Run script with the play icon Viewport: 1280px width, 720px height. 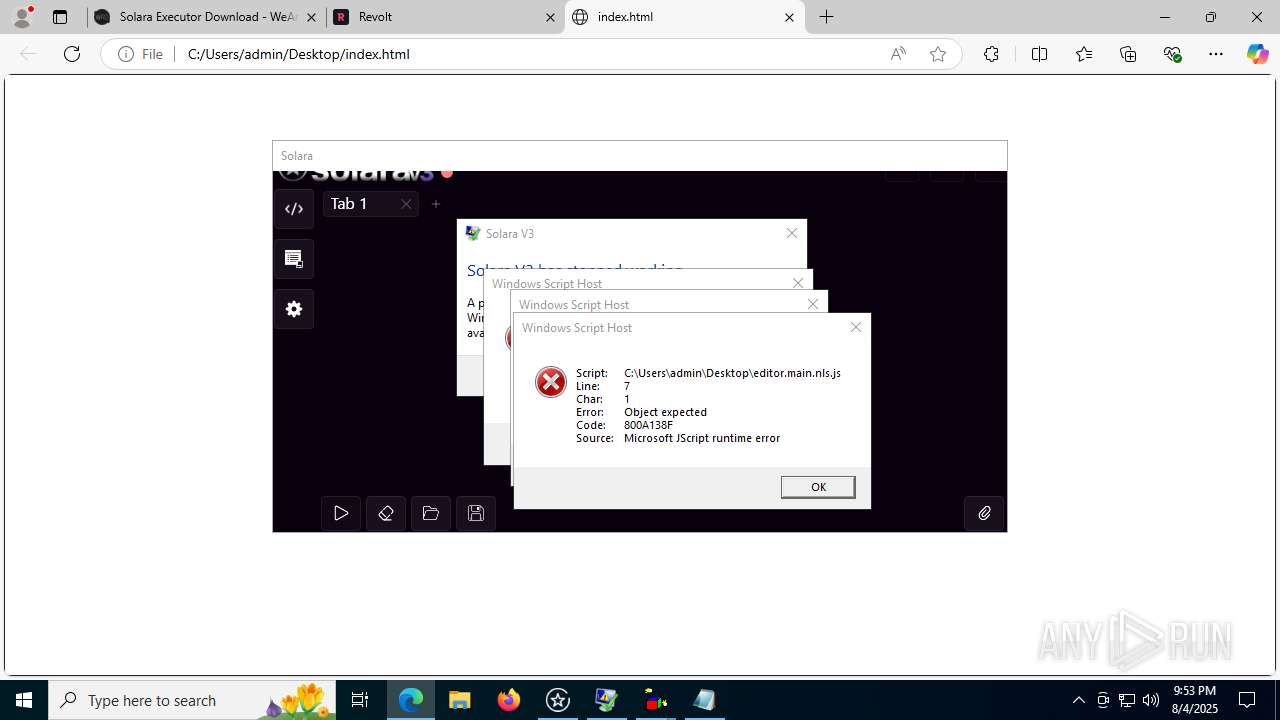tap(341, 513)
